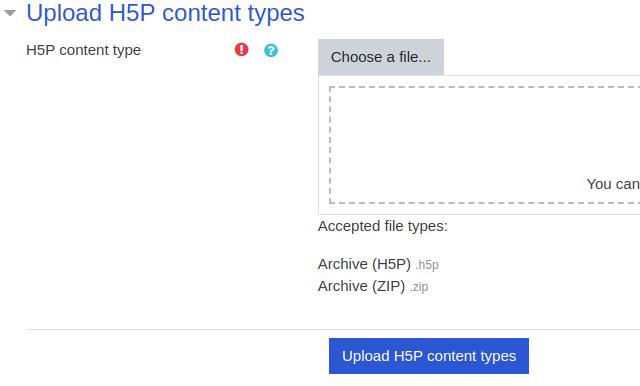The height and width of the screenshot is (386, 640).
Task: Click the Archive (ZIP) file type entry
Action: click(361, 286)
